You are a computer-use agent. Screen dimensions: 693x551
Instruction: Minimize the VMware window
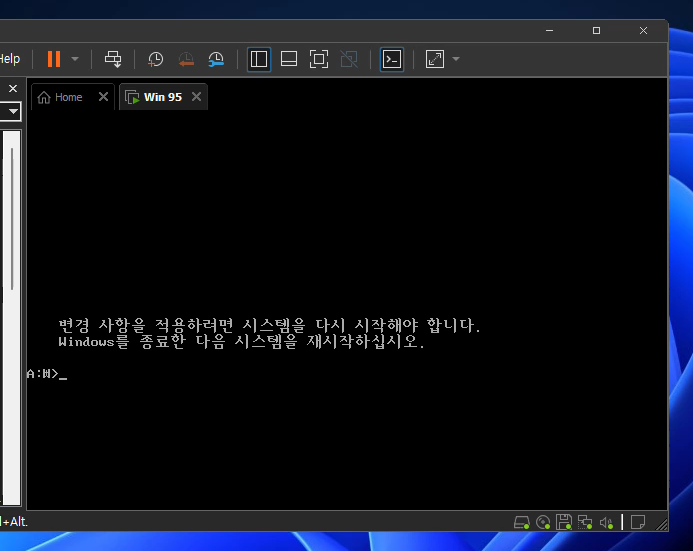tap(549, 30)
